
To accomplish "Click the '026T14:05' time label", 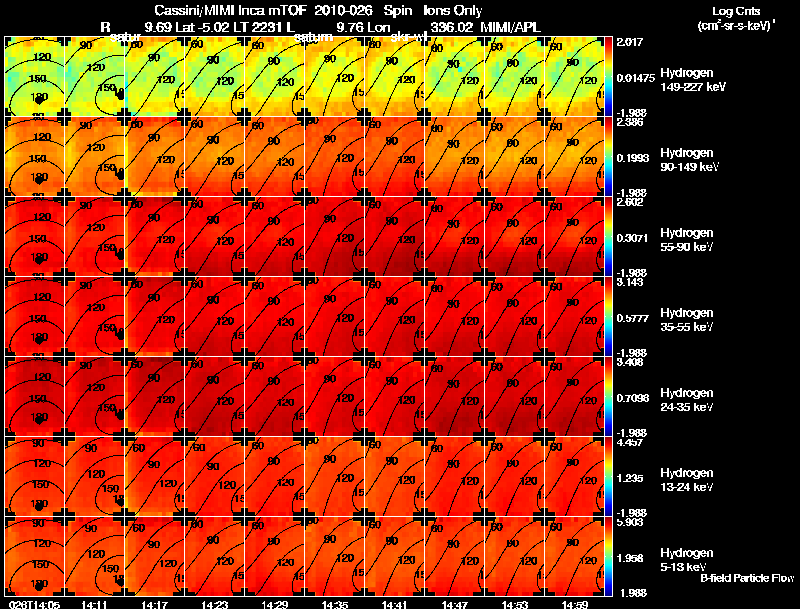I will tap(34, 605).
